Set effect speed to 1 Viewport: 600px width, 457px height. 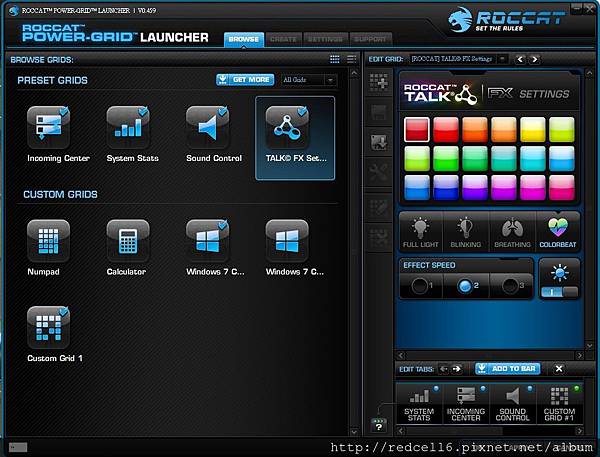click(421, 286)
